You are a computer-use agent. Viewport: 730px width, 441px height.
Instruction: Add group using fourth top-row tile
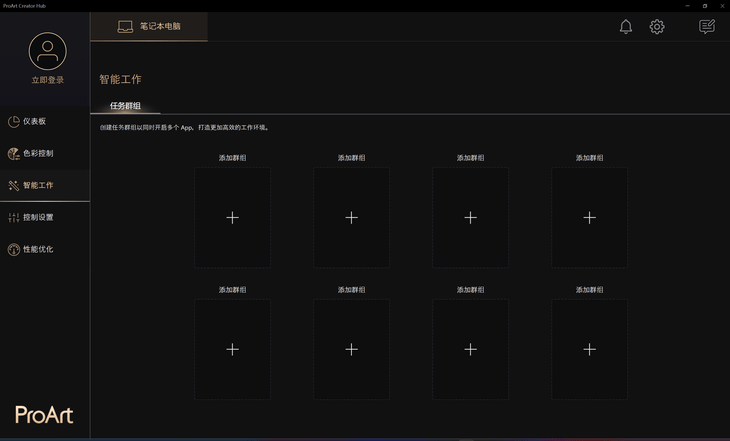point(589,217)
